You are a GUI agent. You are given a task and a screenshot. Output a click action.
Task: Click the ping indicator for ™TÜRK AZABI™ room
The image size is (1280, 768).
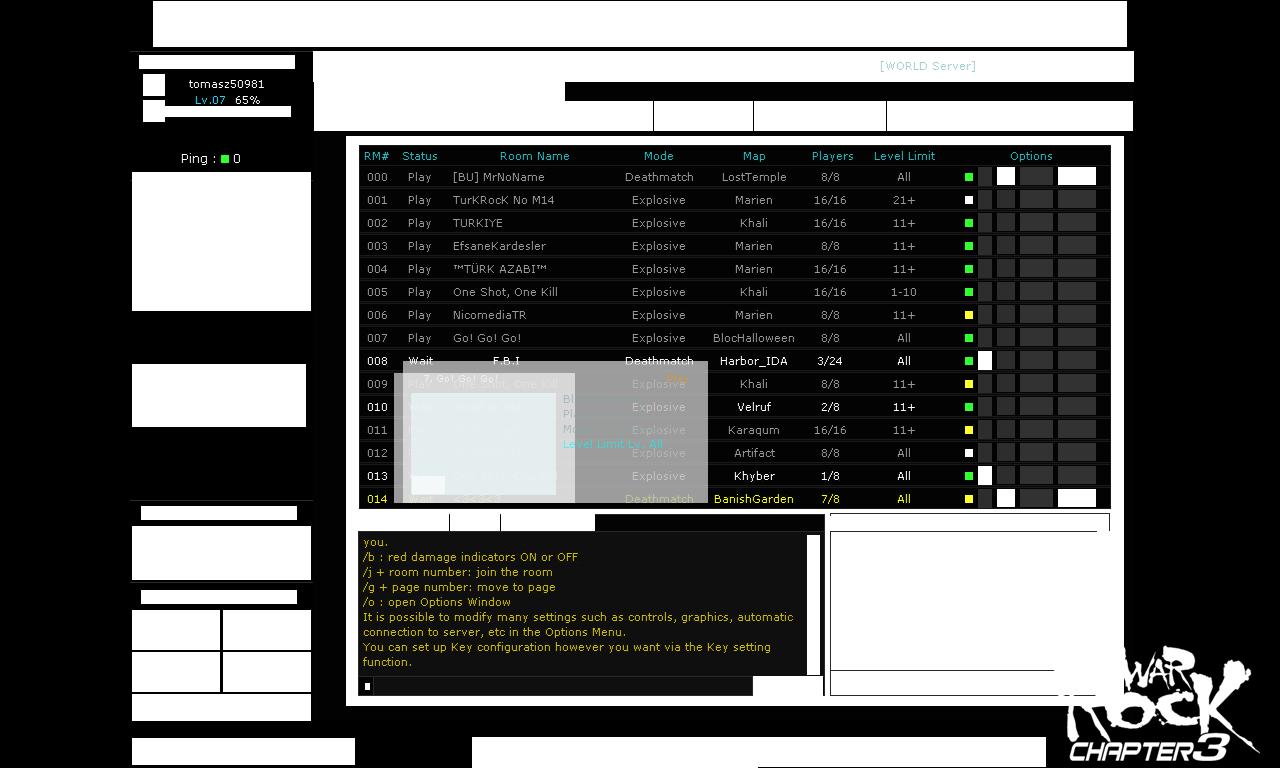pyautogui.click(x=969, y=269)
